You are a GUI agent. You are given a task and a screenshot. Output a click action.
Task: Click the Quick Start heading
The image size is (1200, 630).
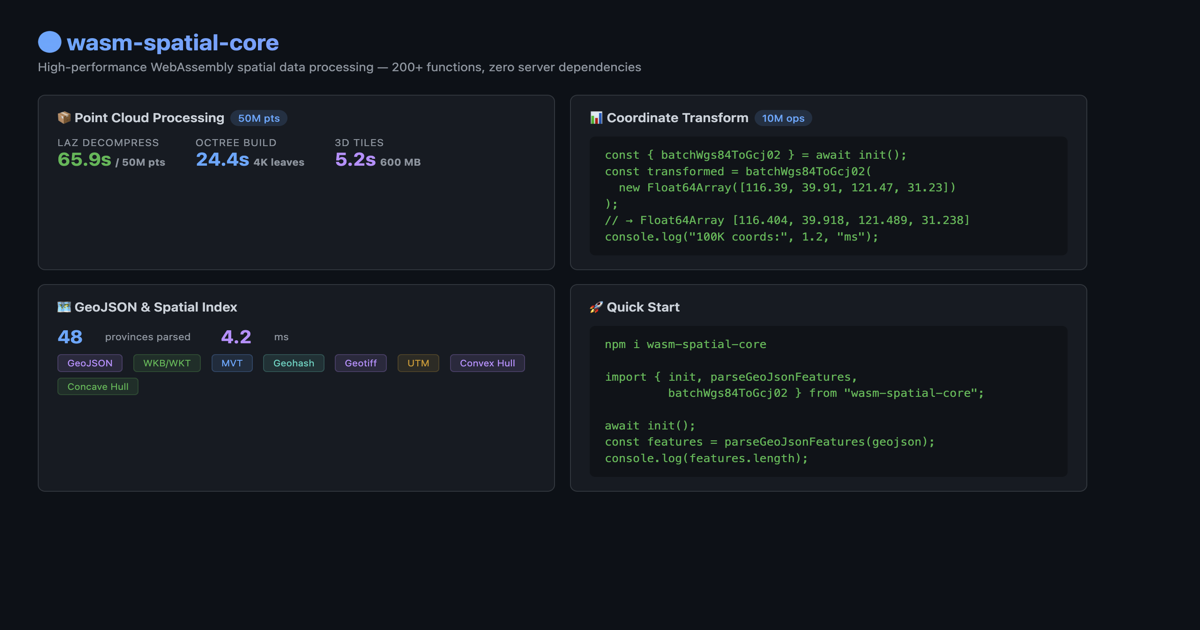coord(643,307)
